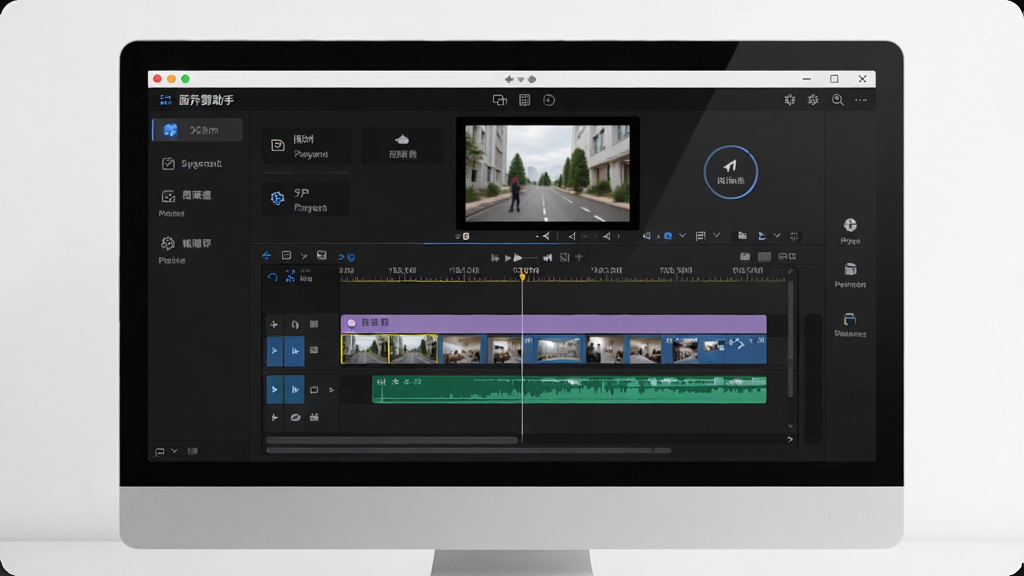
Task: Click the overlapping screens icon in top bar
Action: 500,100
